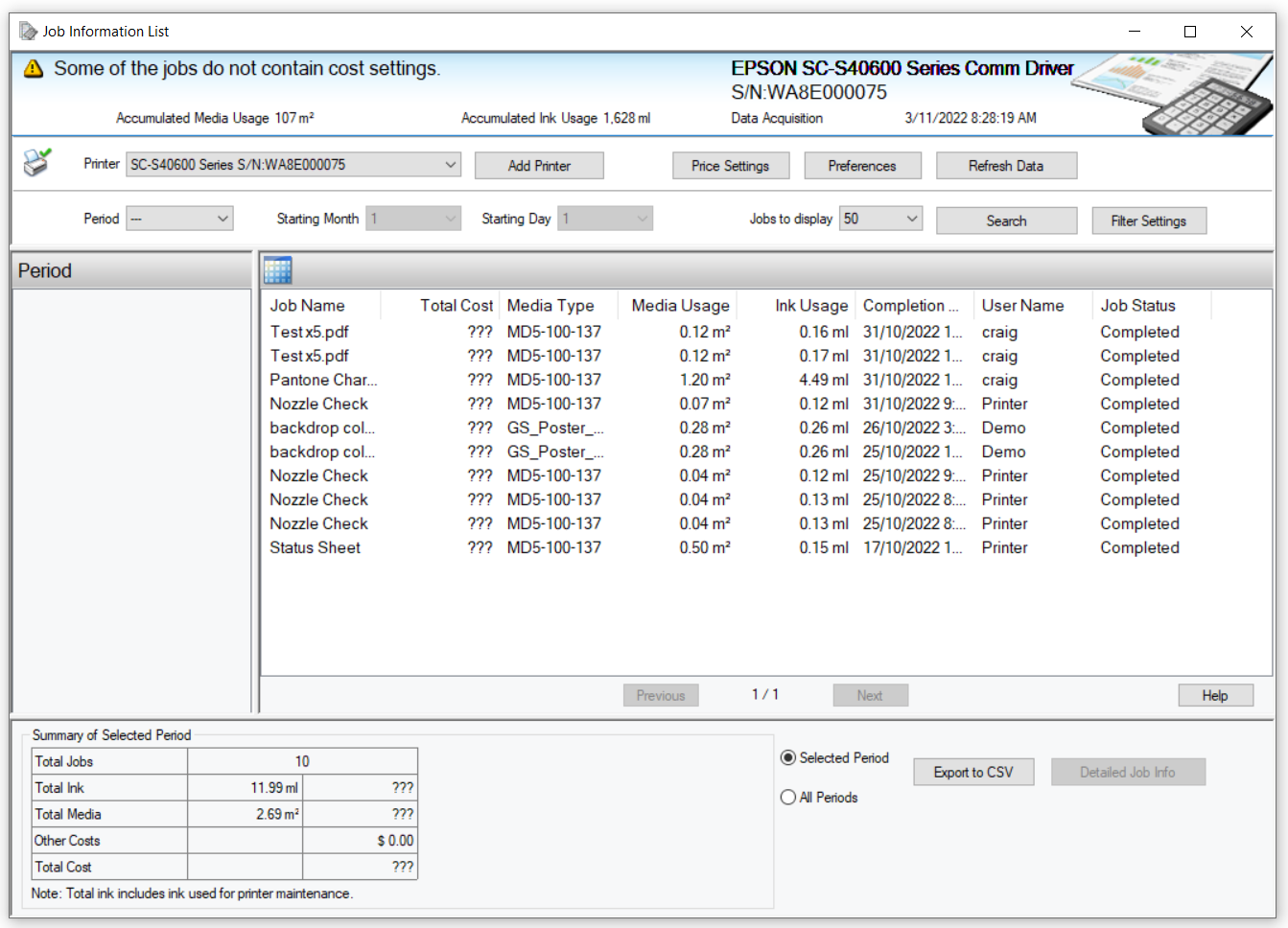Image resolution: width=1288 pixels, height=928 pixels.
Task: Open Help
Action: pyautogui.click(x=1215, y=694)
